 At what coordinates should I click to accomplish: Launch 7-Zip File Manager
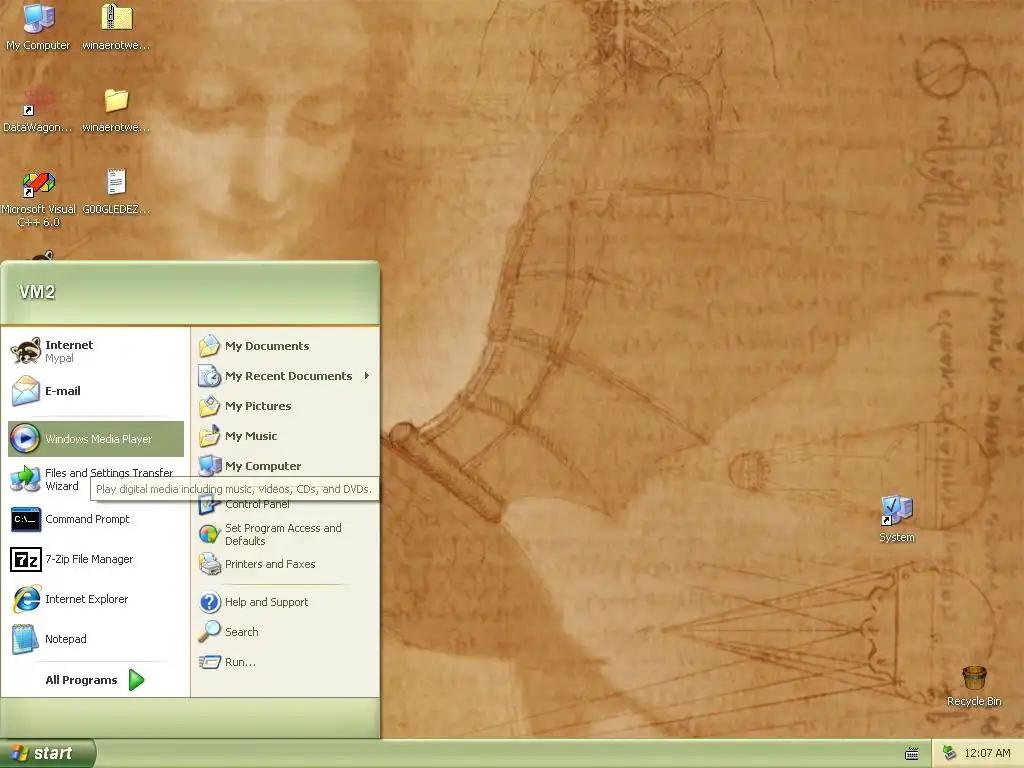(x=96, y=559)
